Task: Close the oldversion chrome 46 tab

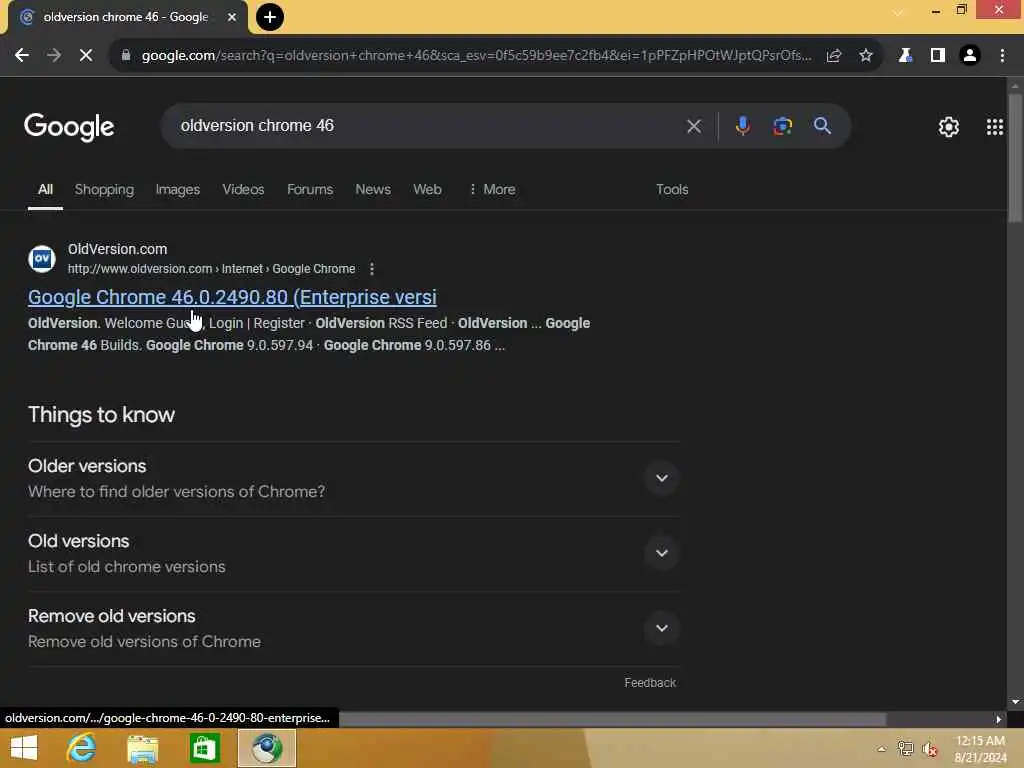Action: tap(232, 17)
